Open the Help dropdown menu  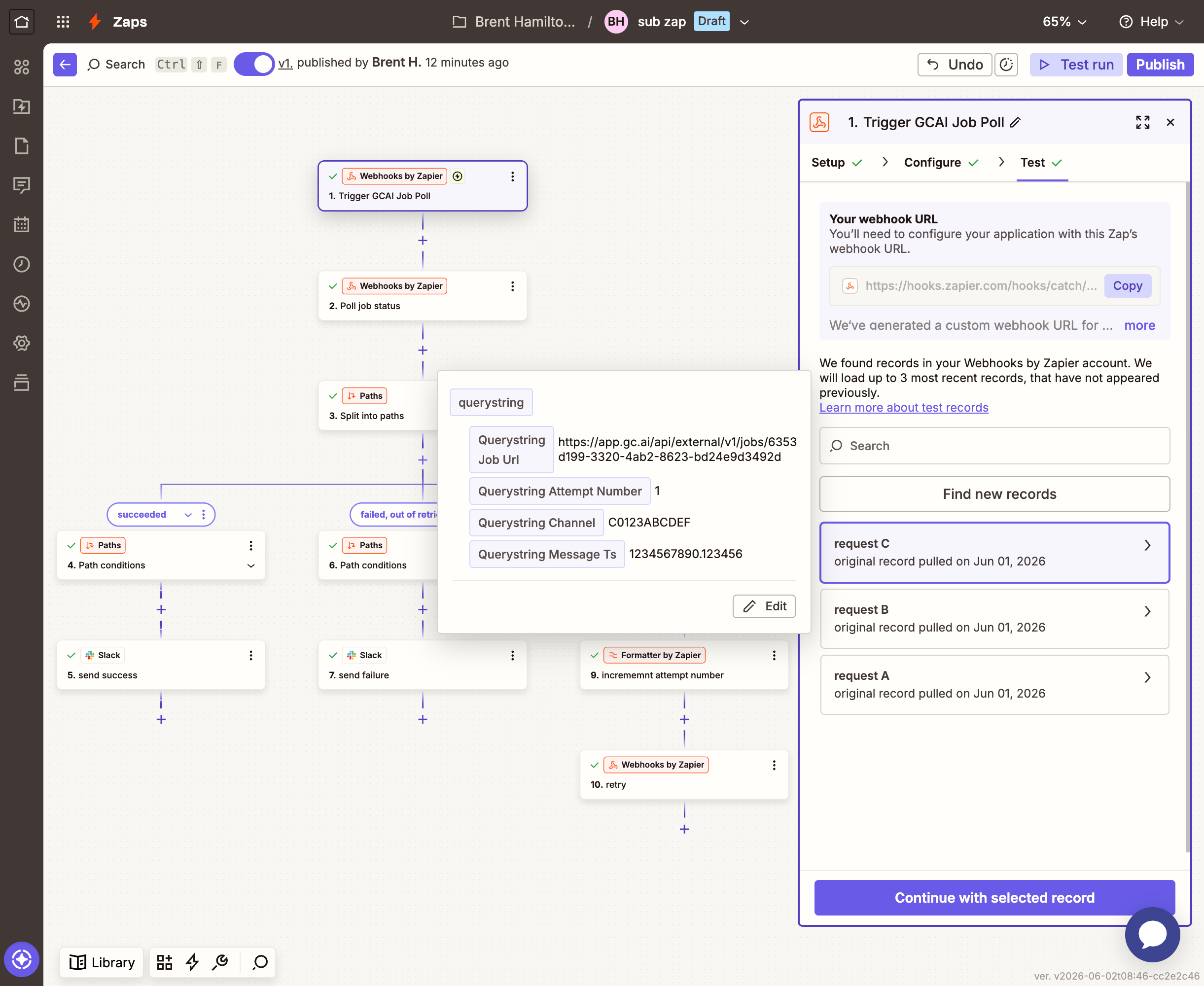click(1151, 22)
